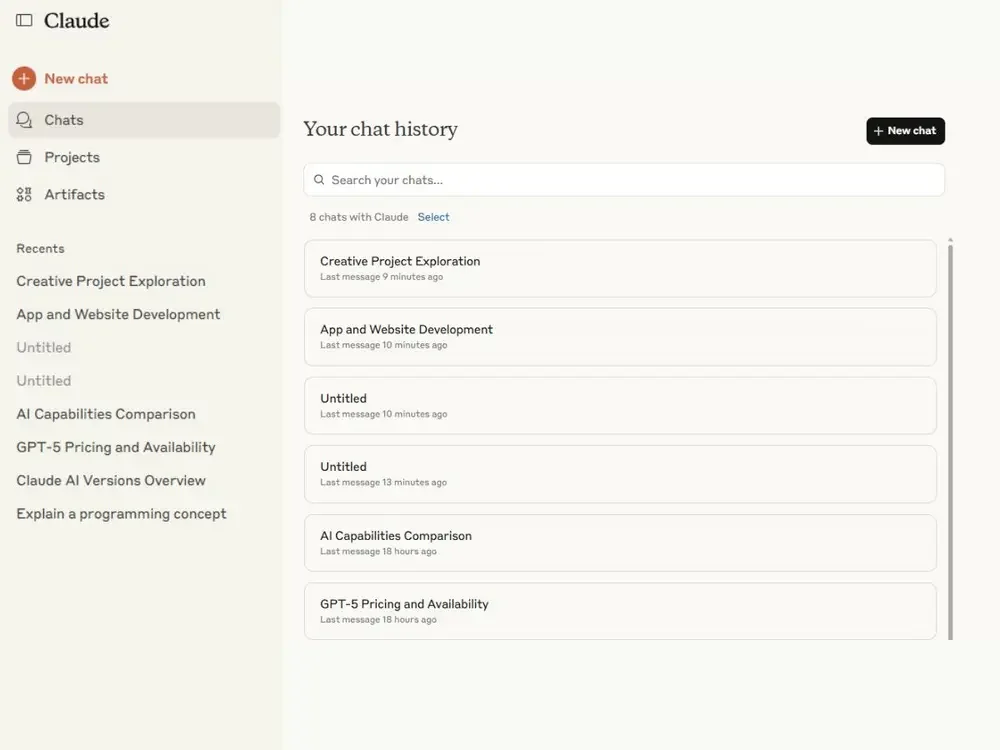
Task: Open Claude AI Versions Overview in Recents
Action: click(111, 480)
